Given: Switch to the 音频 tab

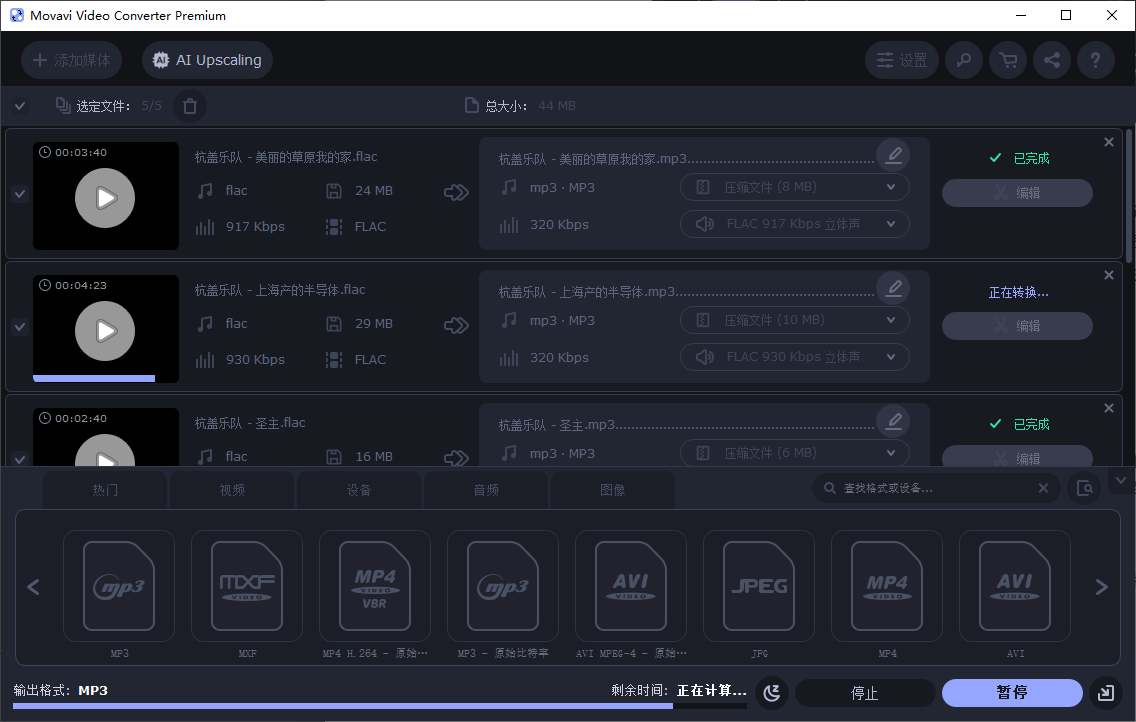Looking at the screenshot, I should [x=485, y=489].
